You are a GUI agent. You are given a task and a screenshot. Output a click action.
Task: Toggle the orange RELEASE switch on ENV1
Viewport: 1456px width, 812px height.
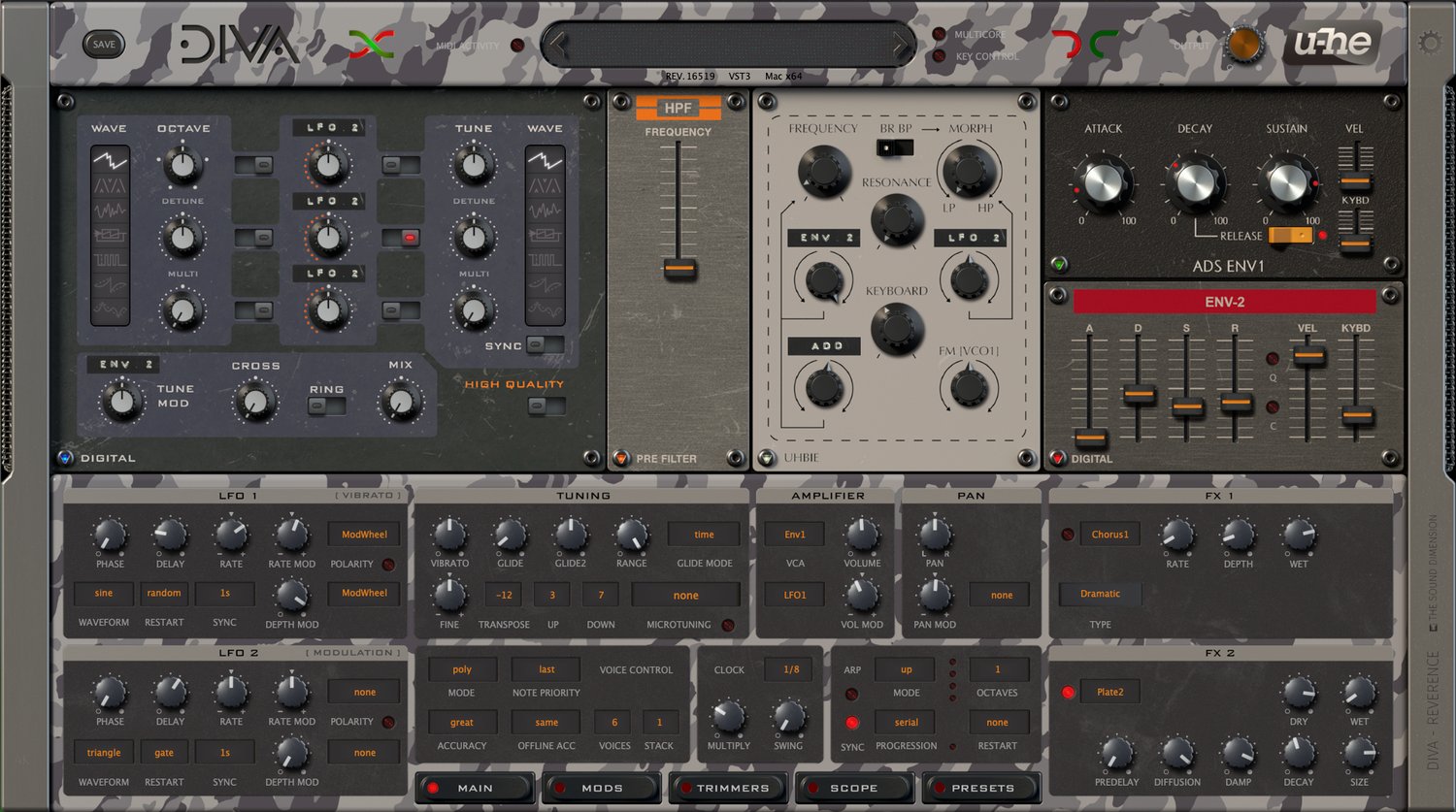pyautogui.click(x=1289, y=235)
